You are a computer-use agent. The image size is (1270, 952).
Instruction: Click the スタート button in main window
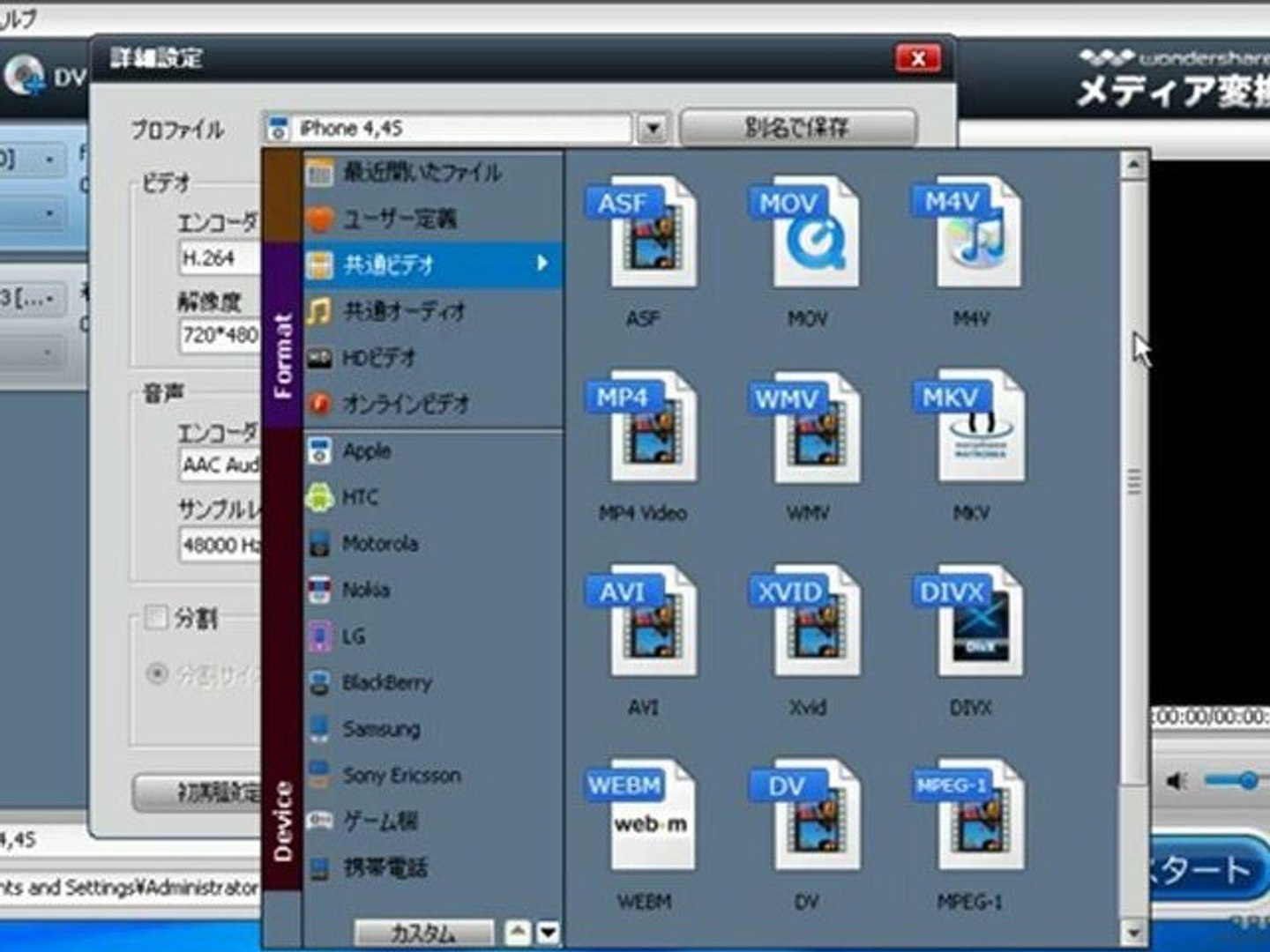[x=1208, y=870]
